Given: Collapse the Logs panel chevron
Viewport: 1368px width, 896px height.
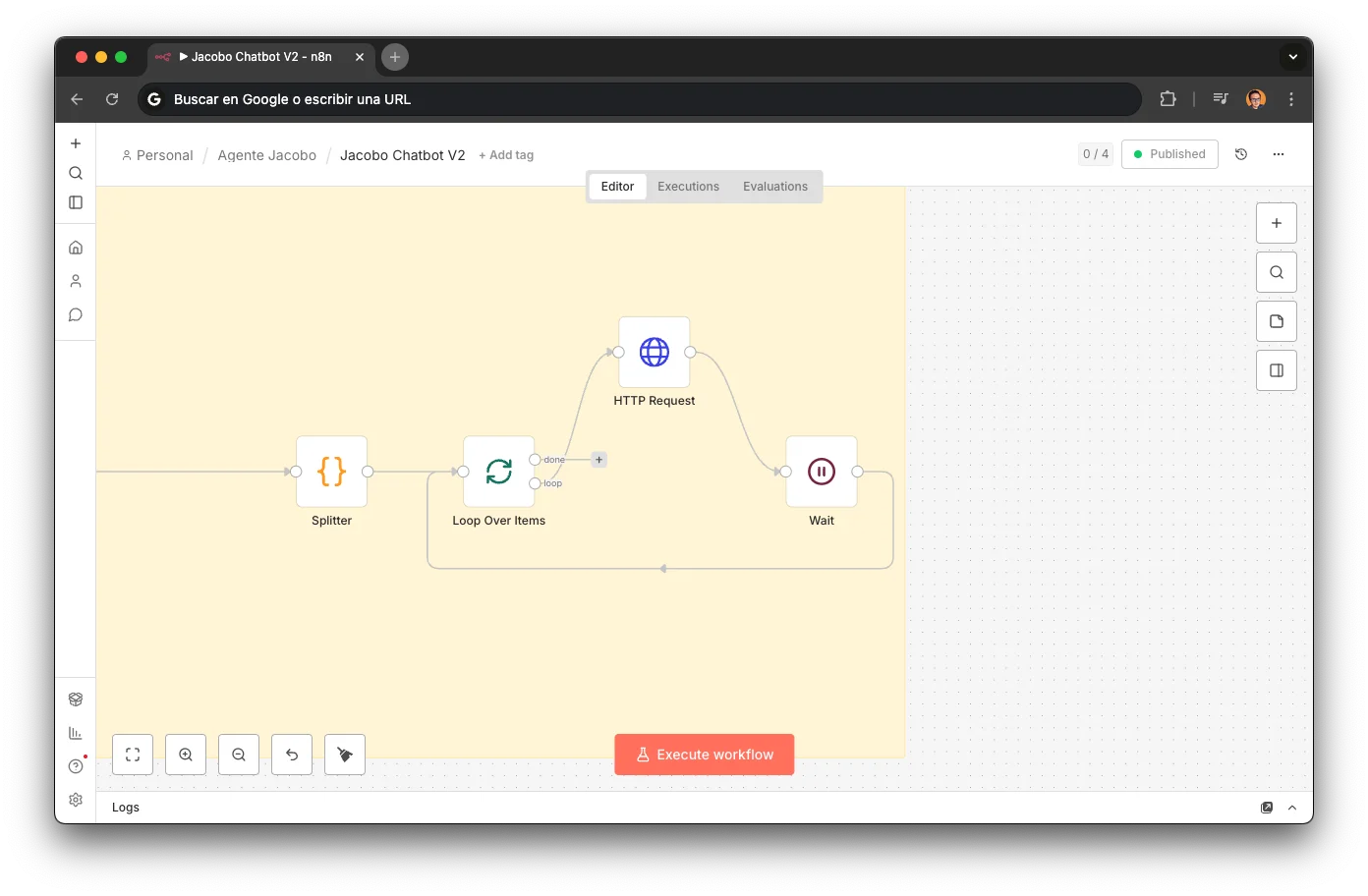Looking at the screenshot, I should click(1291, 807).
